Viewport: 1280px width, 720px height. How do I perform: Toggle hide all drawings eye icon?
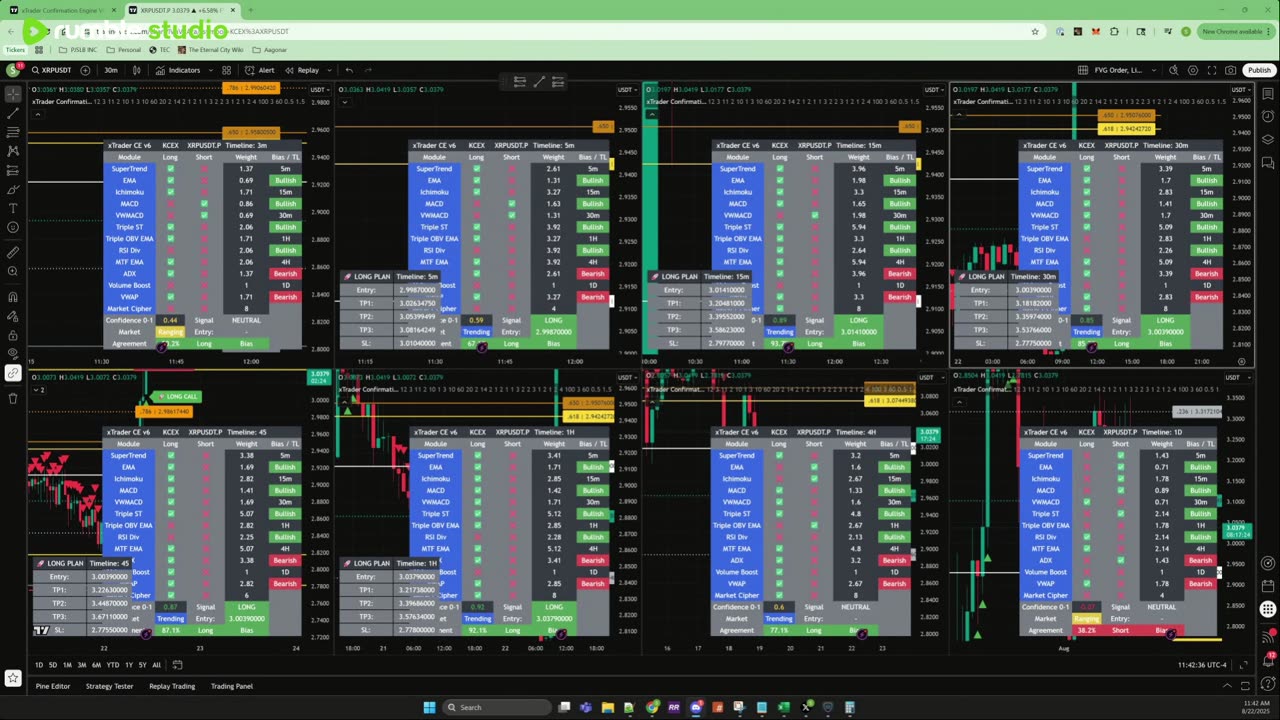[13, 353]
